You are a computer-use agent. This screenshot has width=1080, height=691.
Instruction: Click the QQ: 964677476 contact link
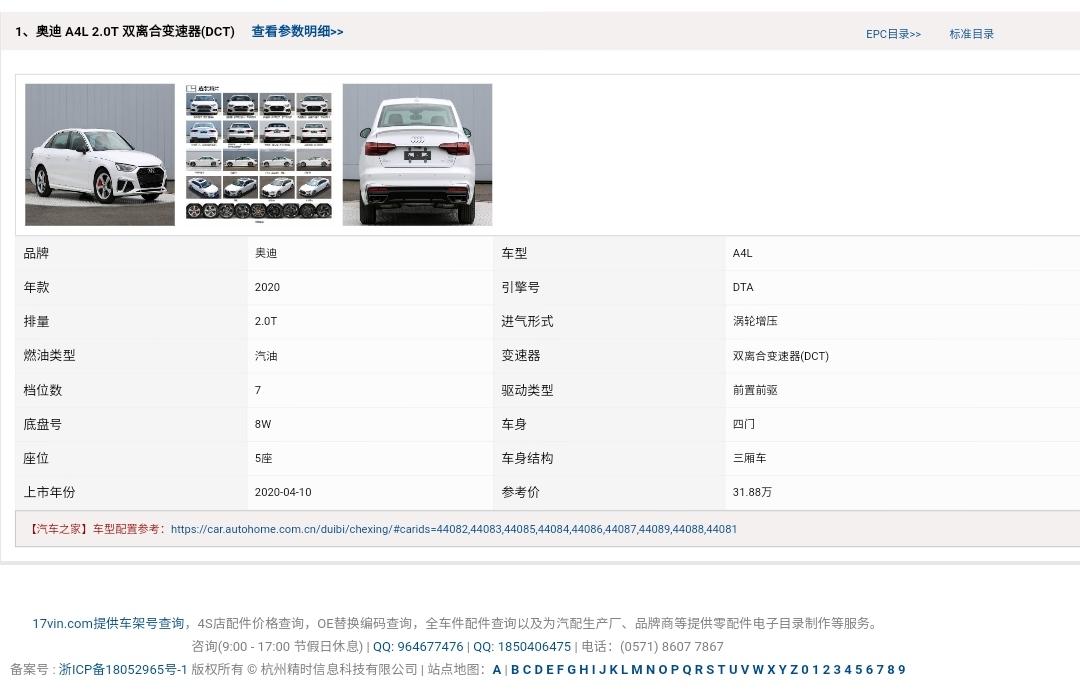tap(418, 646)
